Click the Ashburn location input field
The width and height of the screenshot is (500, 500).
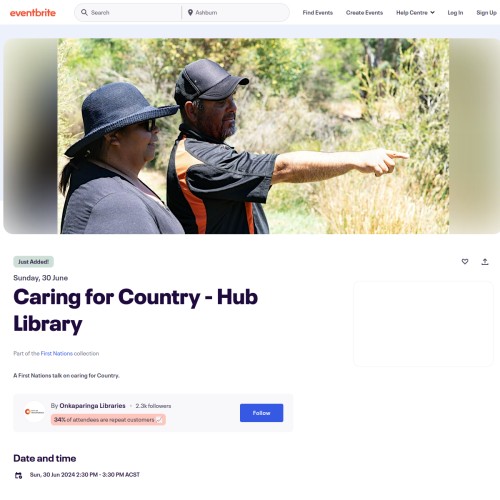[x=238, y=13]
